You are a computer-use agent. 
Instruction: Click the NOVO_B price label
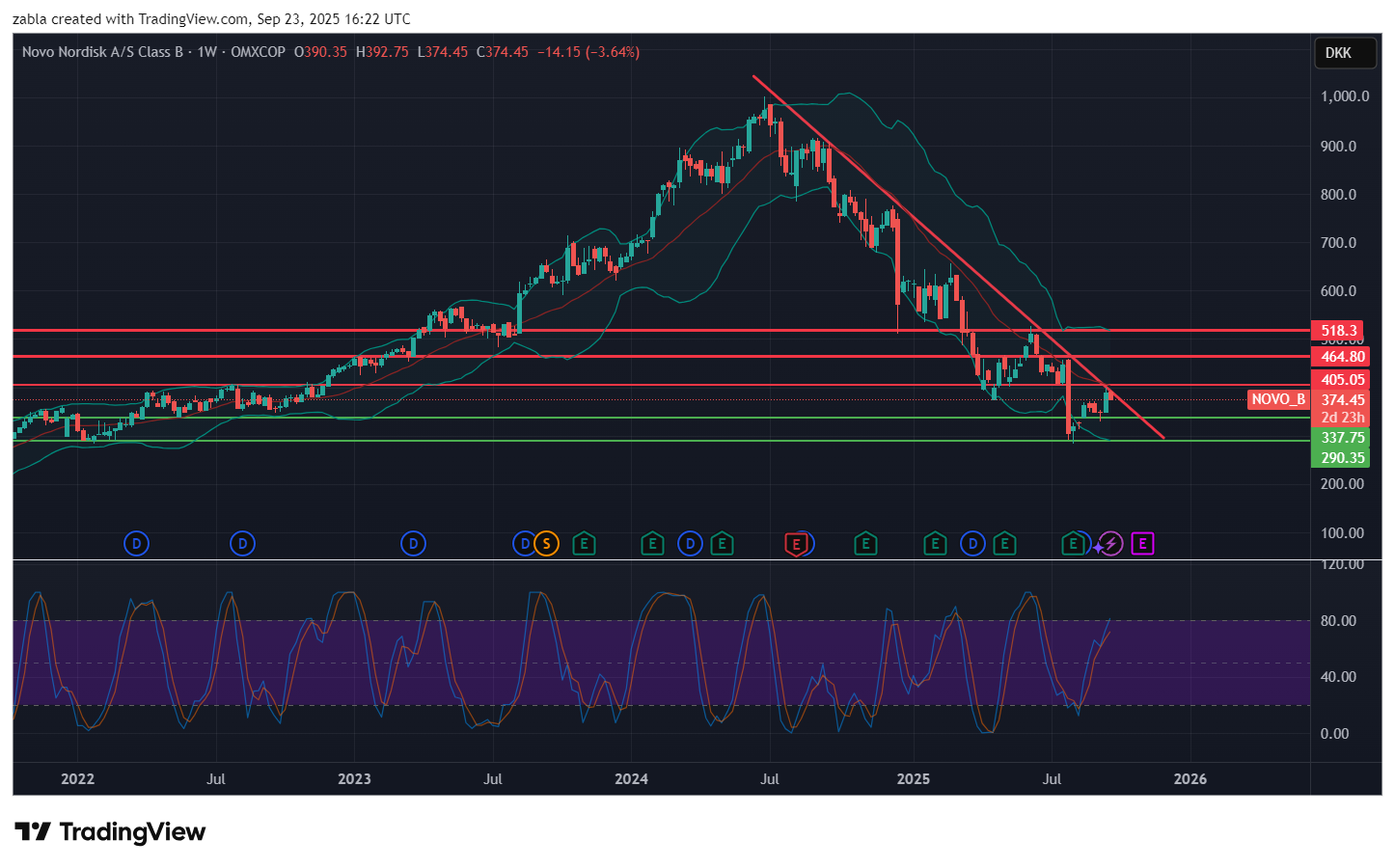pos(1278,399)
